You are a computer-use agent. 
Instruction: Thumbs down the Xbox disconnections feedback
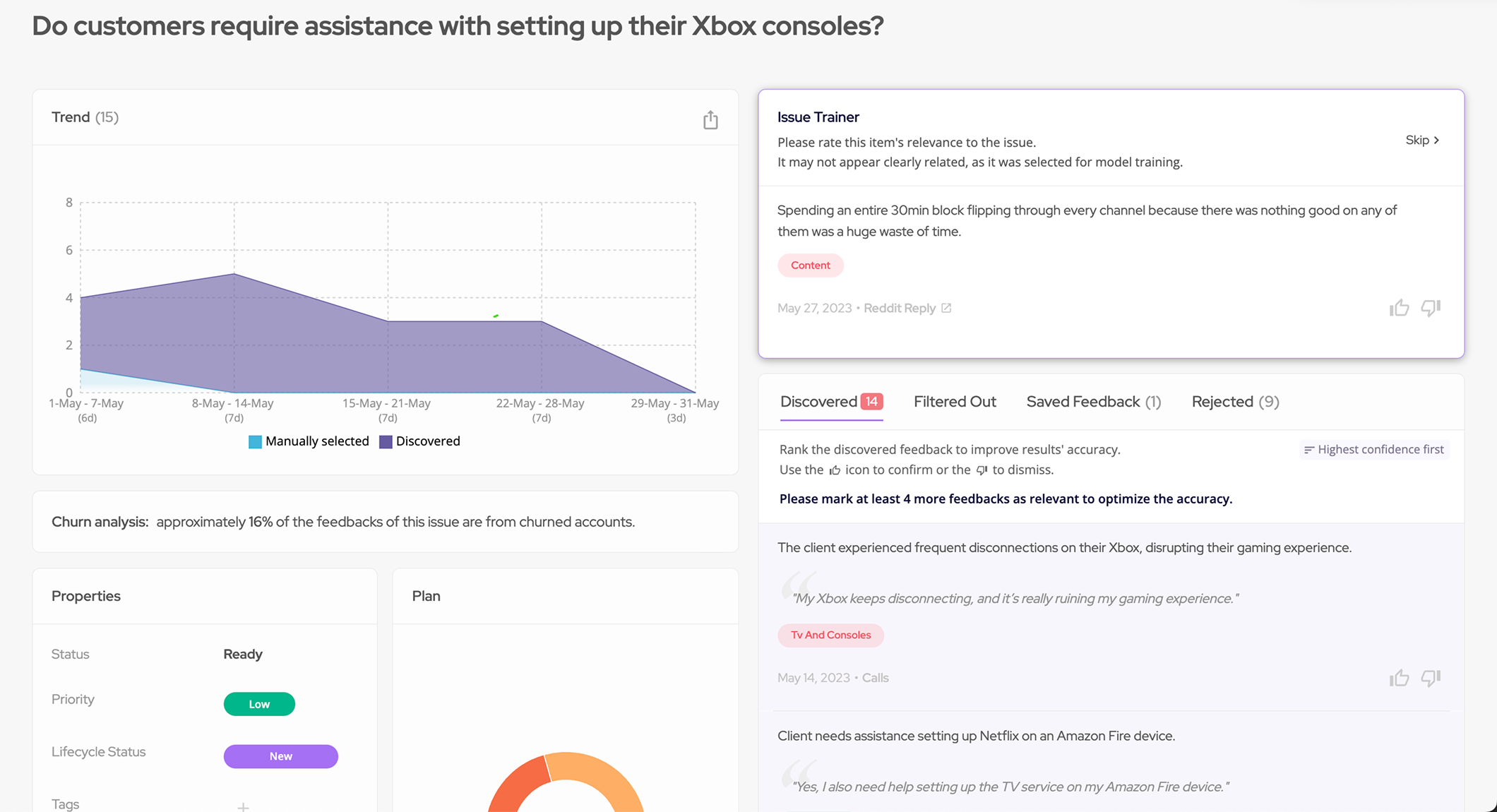(x=1431, y=678)
